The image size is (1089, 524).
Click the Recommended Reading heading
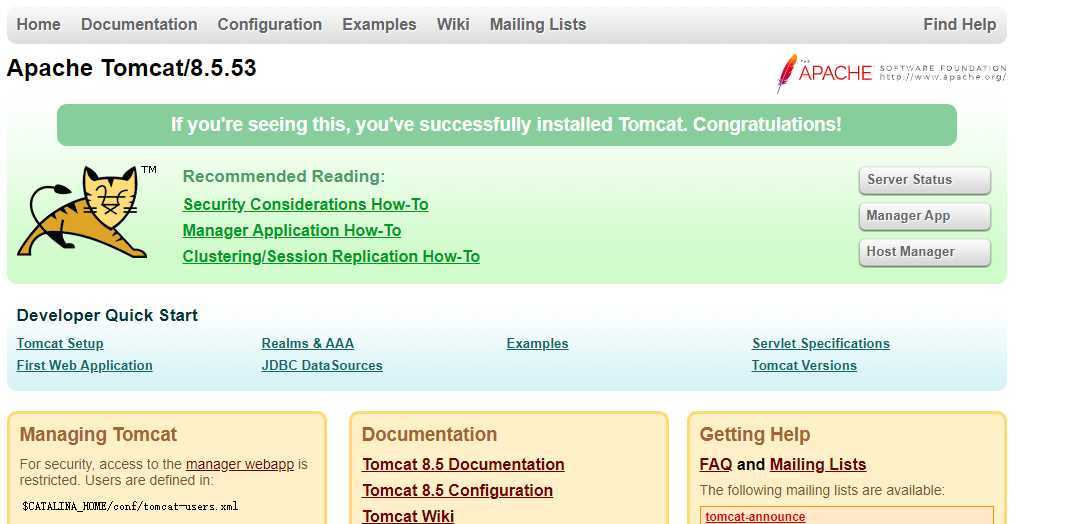283,177
